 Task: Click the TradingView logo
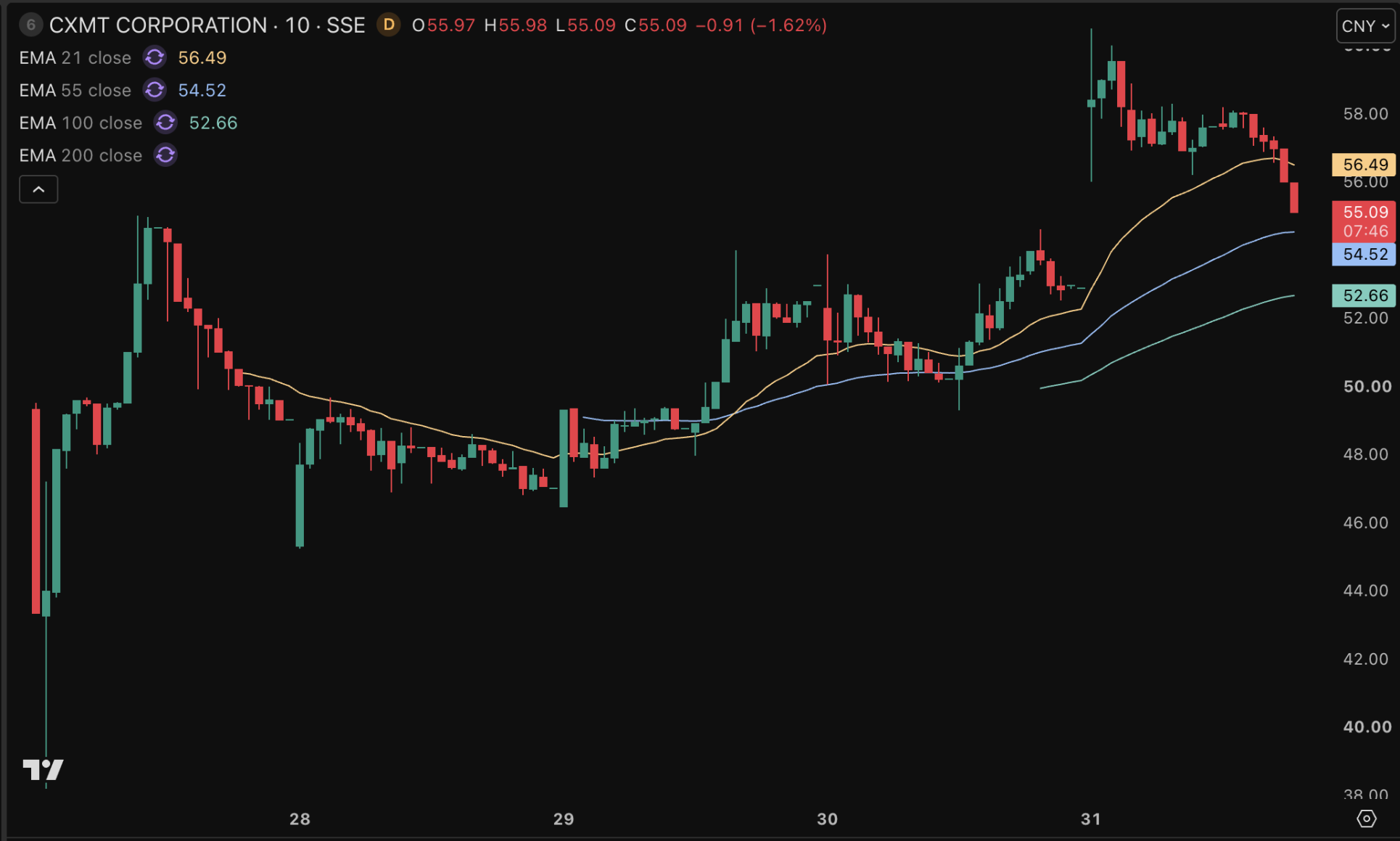coord(43,770)
